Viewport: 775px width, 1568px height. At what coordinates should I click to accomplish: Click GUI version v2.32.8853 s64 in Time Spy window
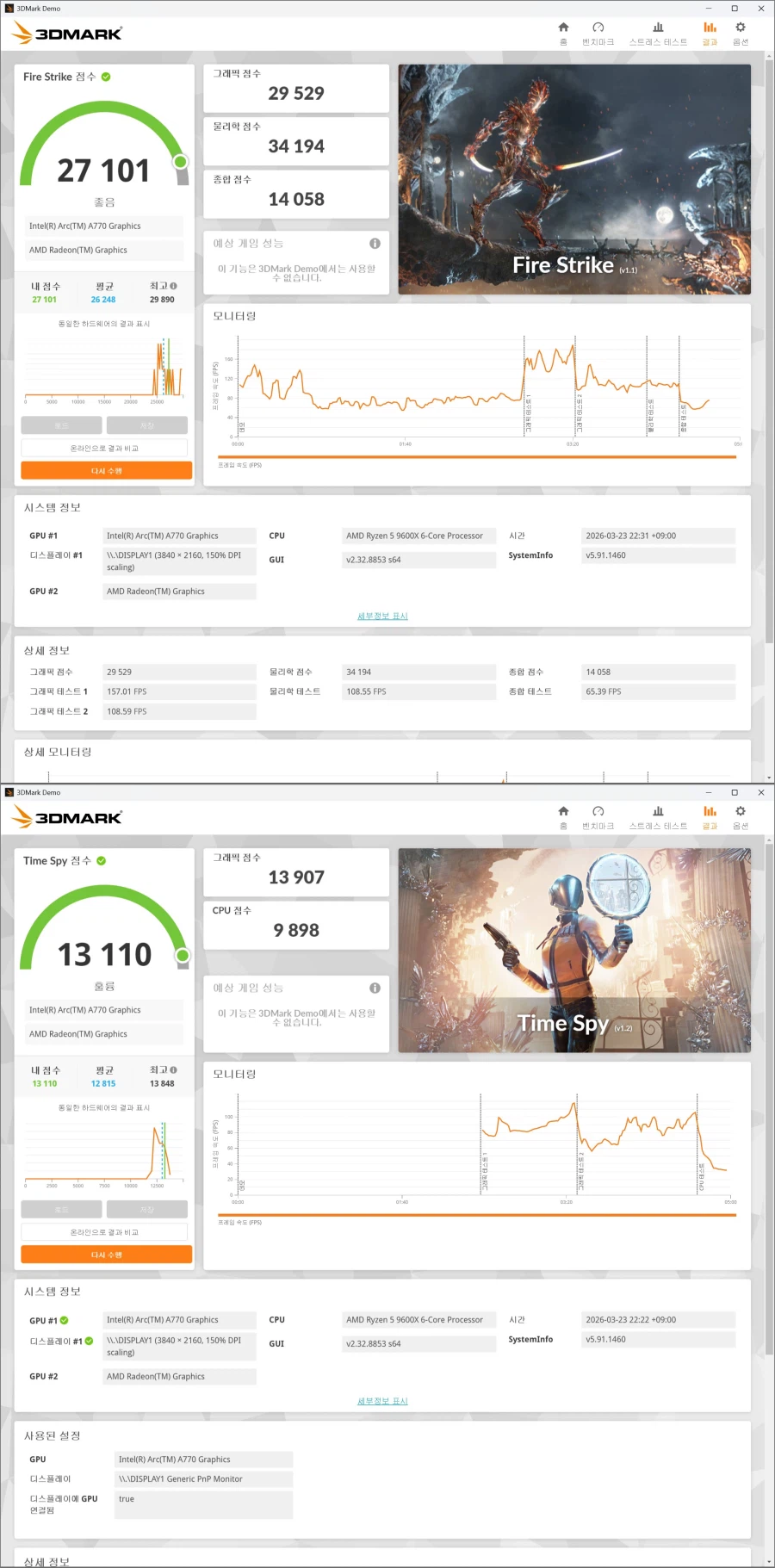pyautogui.click(x=418, y=1343)
